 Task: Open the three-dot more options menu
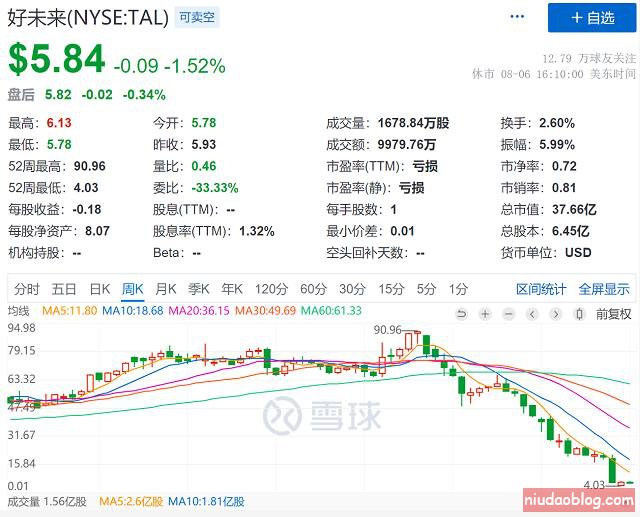click(x=517, y=17)
